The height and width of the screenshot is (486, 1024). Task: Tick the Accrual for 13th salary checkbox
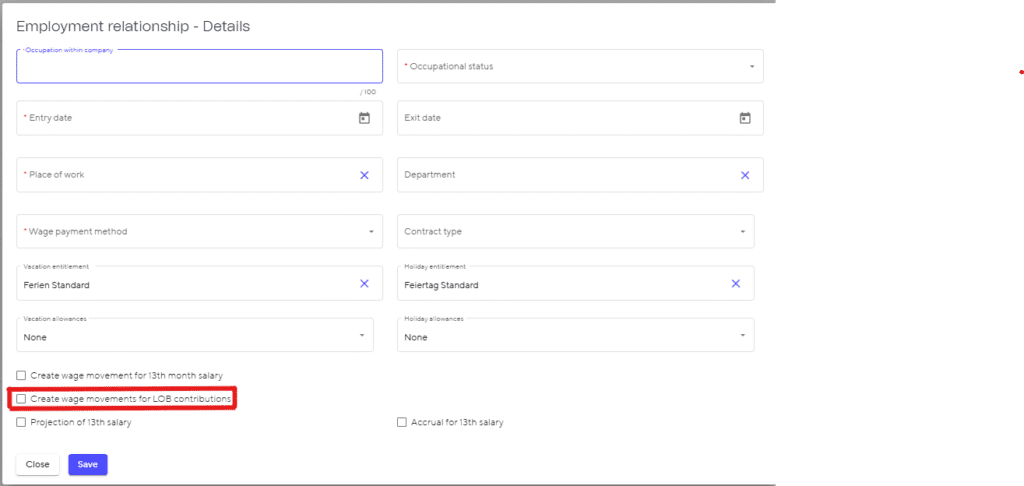click(x=402, y=423)
